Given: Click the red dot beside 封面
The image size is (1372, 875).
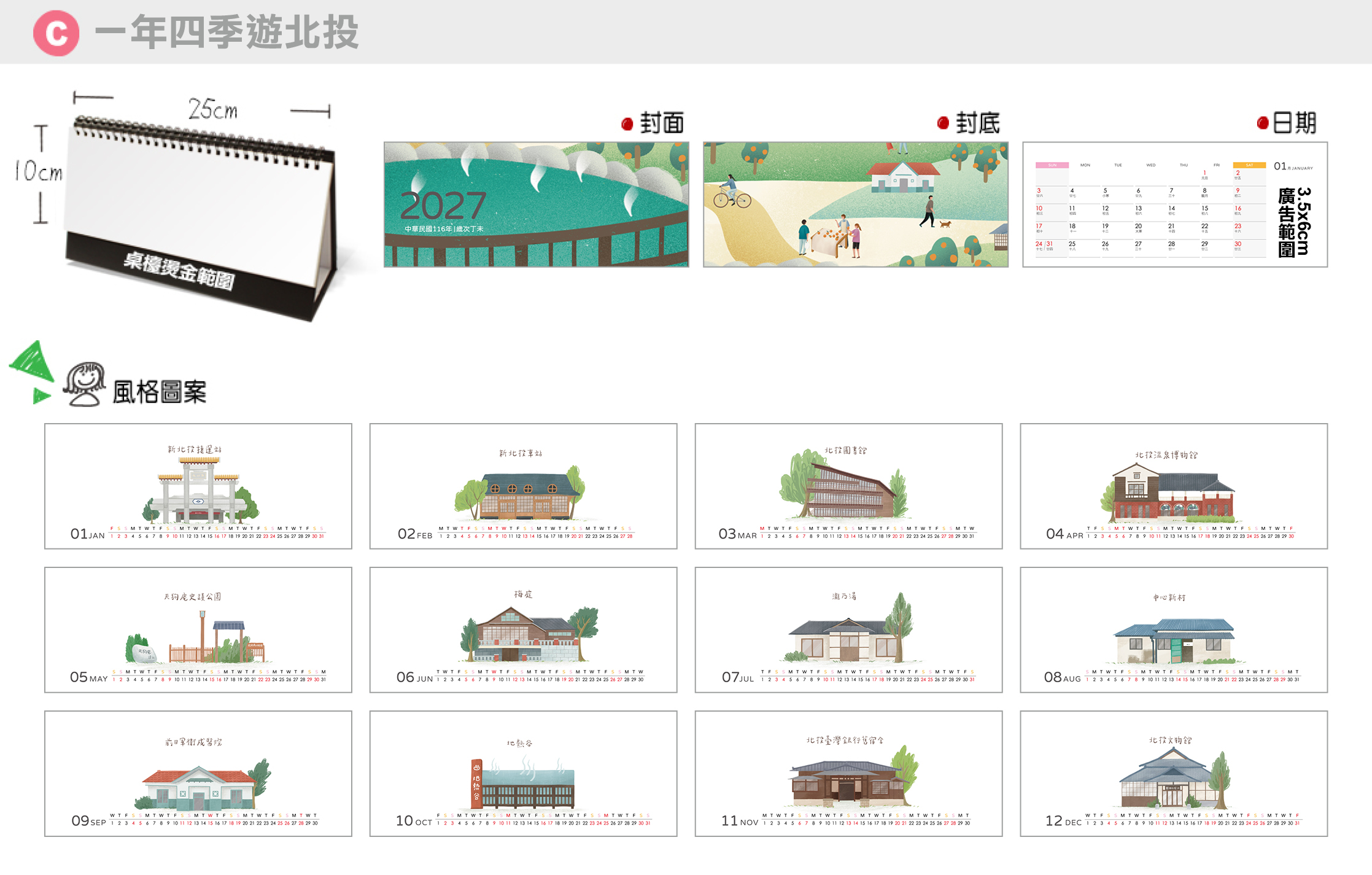Looking at the screenshot, I should (x=627, y=125).
